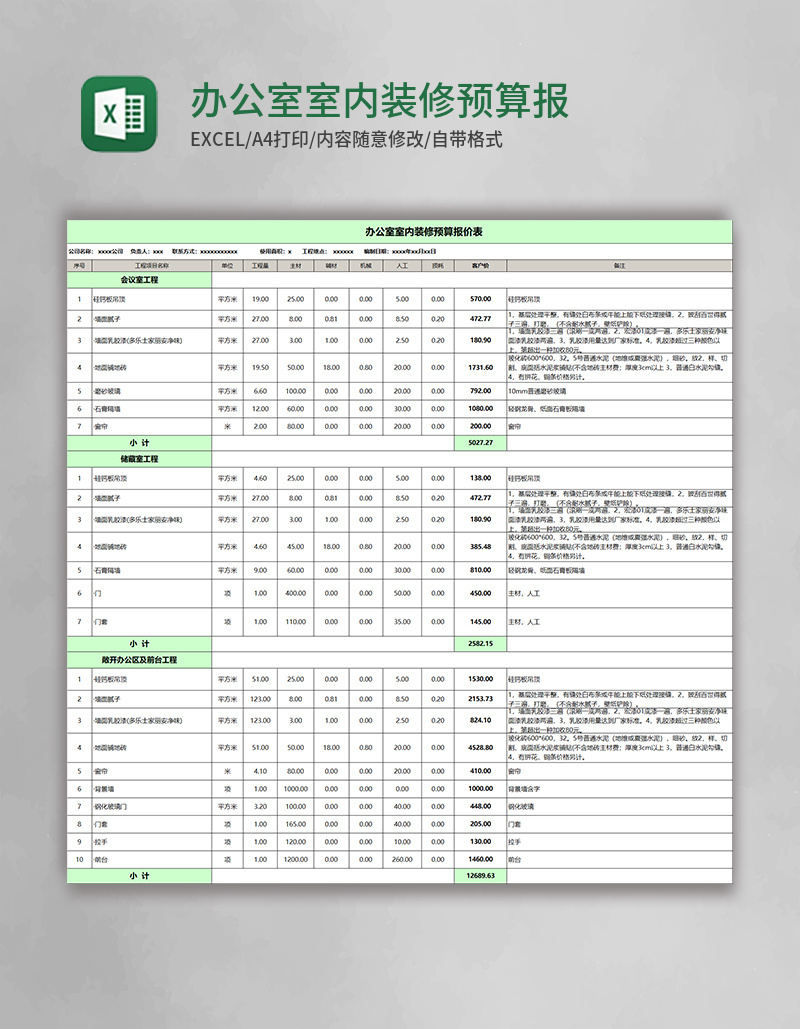
Task: Select the 小计 total 12689.63 cell
Action: pos(481,874)
